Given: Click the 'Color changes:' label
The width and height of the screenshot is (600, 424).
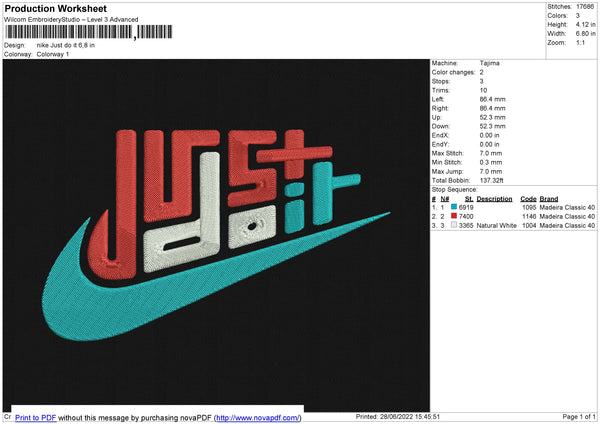Looking at the screenshot, I should (x=453, y=72).
